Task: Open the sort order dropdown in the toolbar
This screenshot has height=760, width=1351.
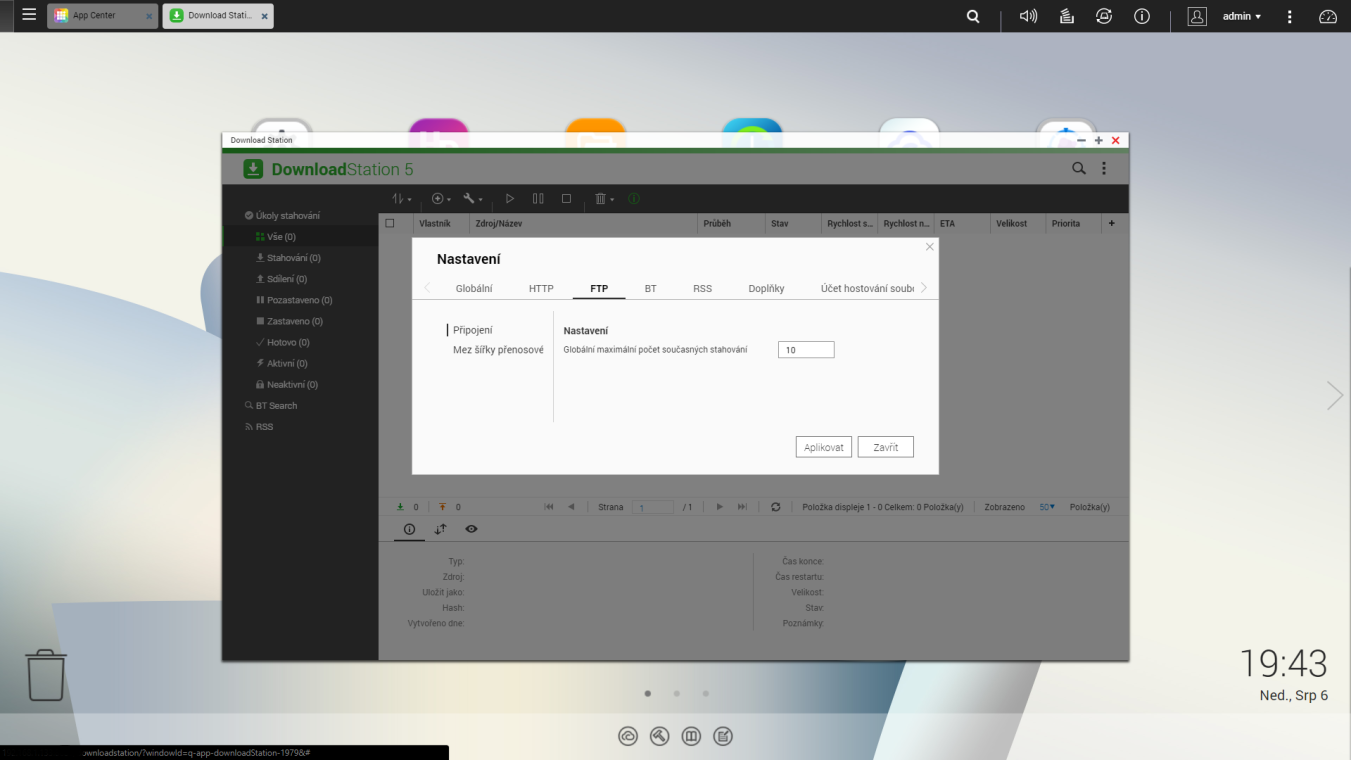Action: click(402, 199)
